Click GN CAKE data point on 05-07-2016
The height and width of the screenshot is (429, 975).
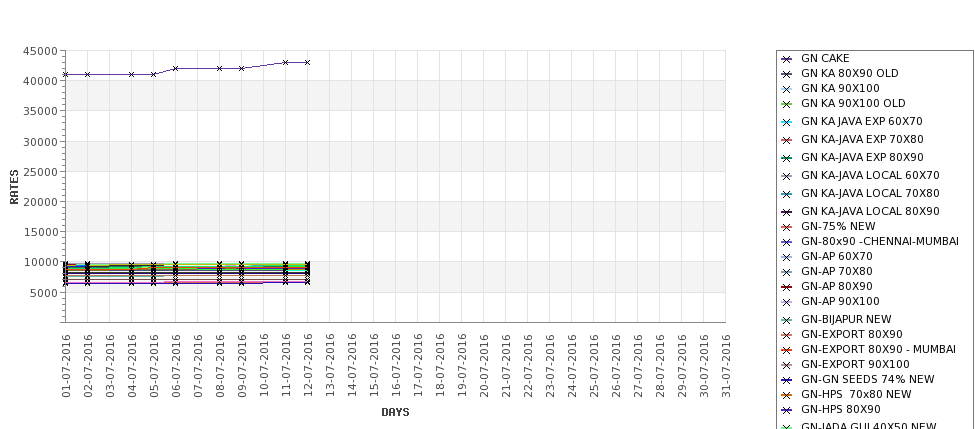tap(154, 75)
